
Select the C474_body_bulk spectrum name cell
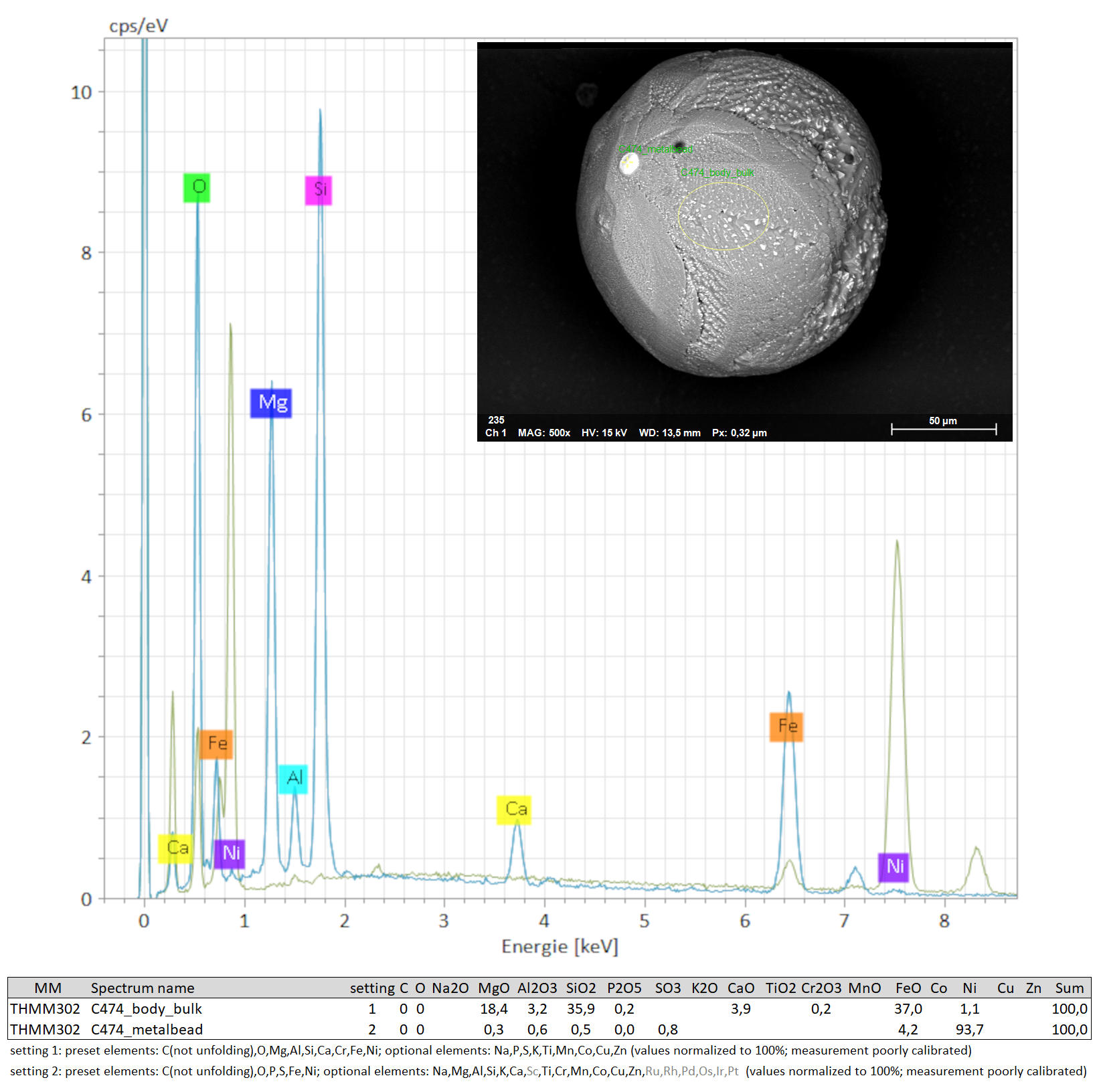[146, 1008]
